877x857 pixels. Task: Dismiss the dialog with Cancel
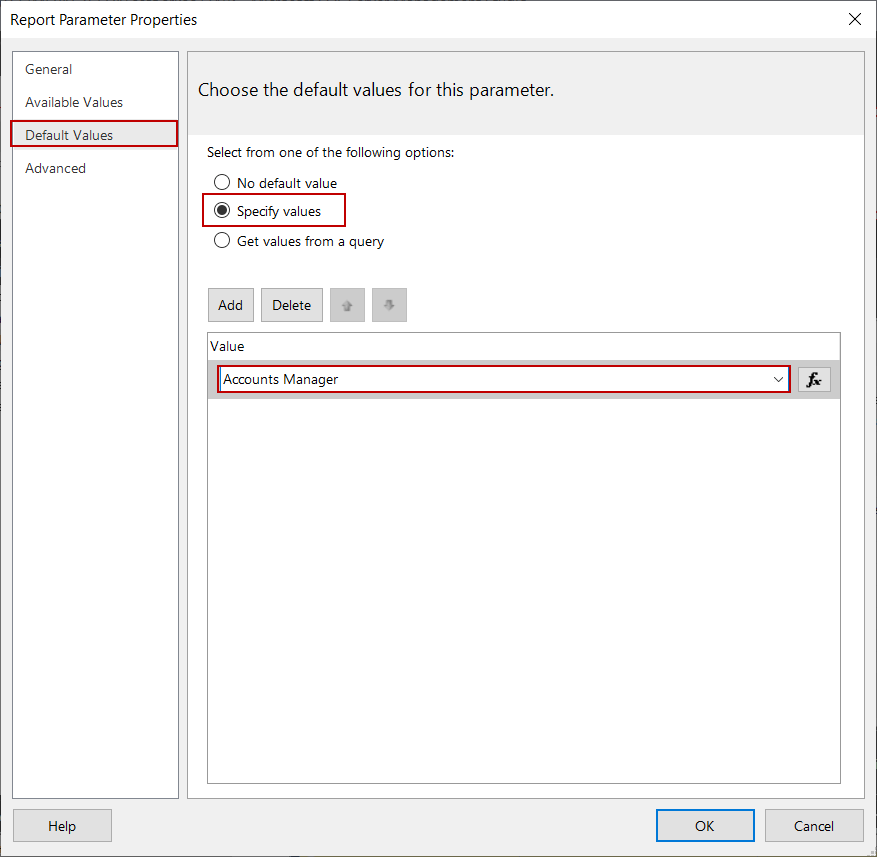pos(814,825)
